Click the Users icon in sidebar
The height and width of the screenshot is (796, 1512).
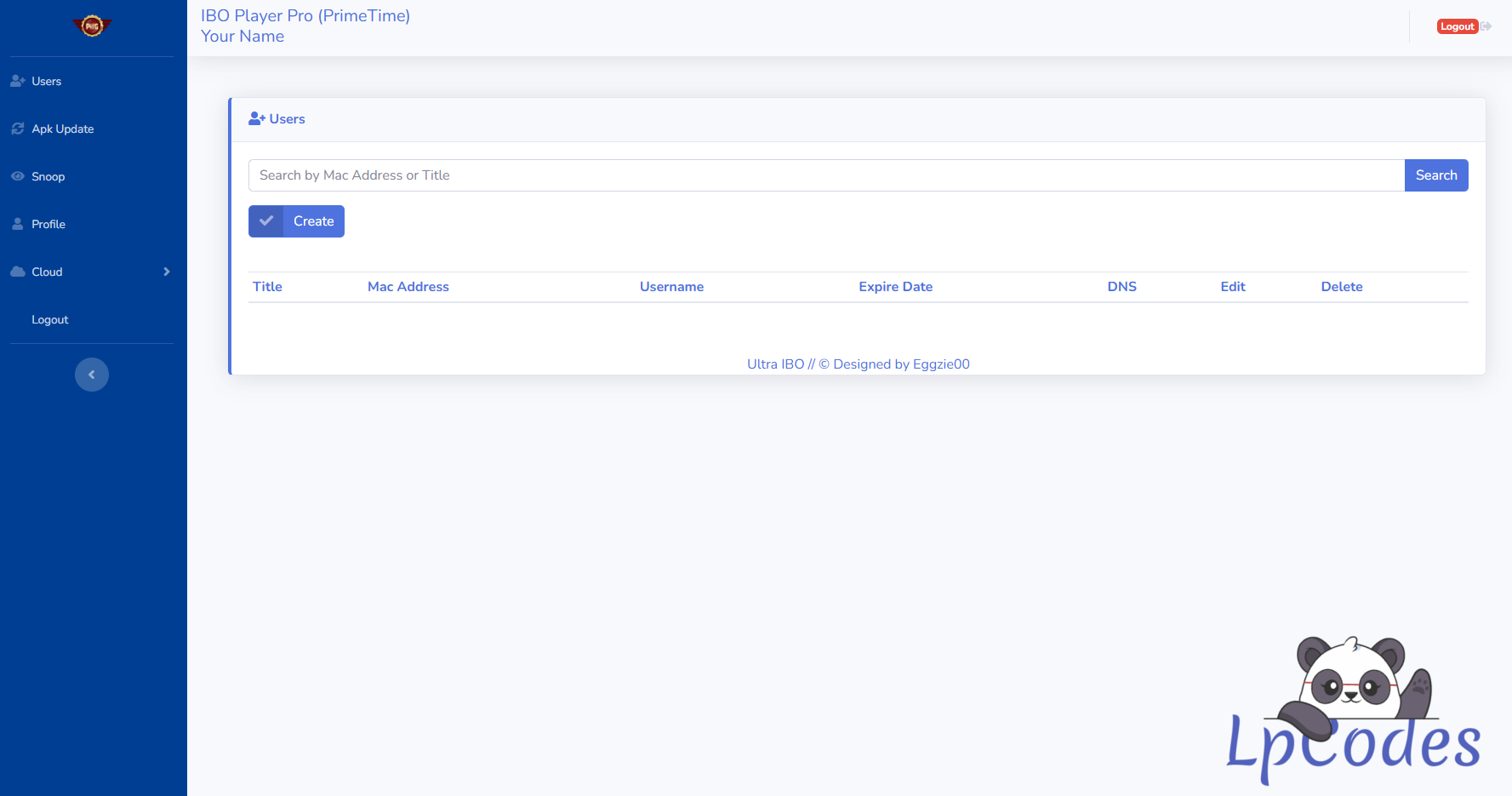pos(18,81)
